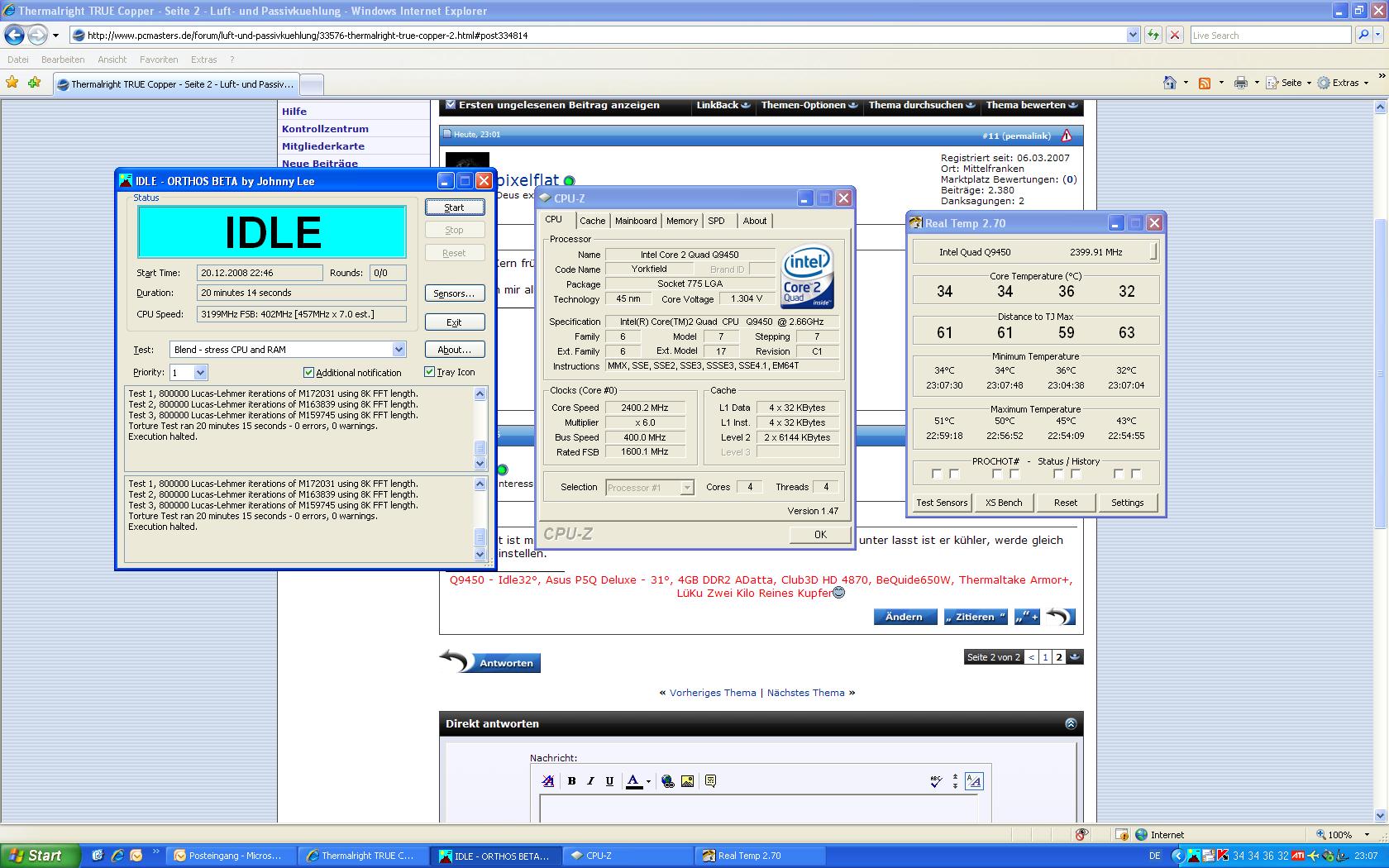Screen dimensions: 1389x868
Task: Click the Windows Start button
Action: pyautogui.click(x=41, y=856)
